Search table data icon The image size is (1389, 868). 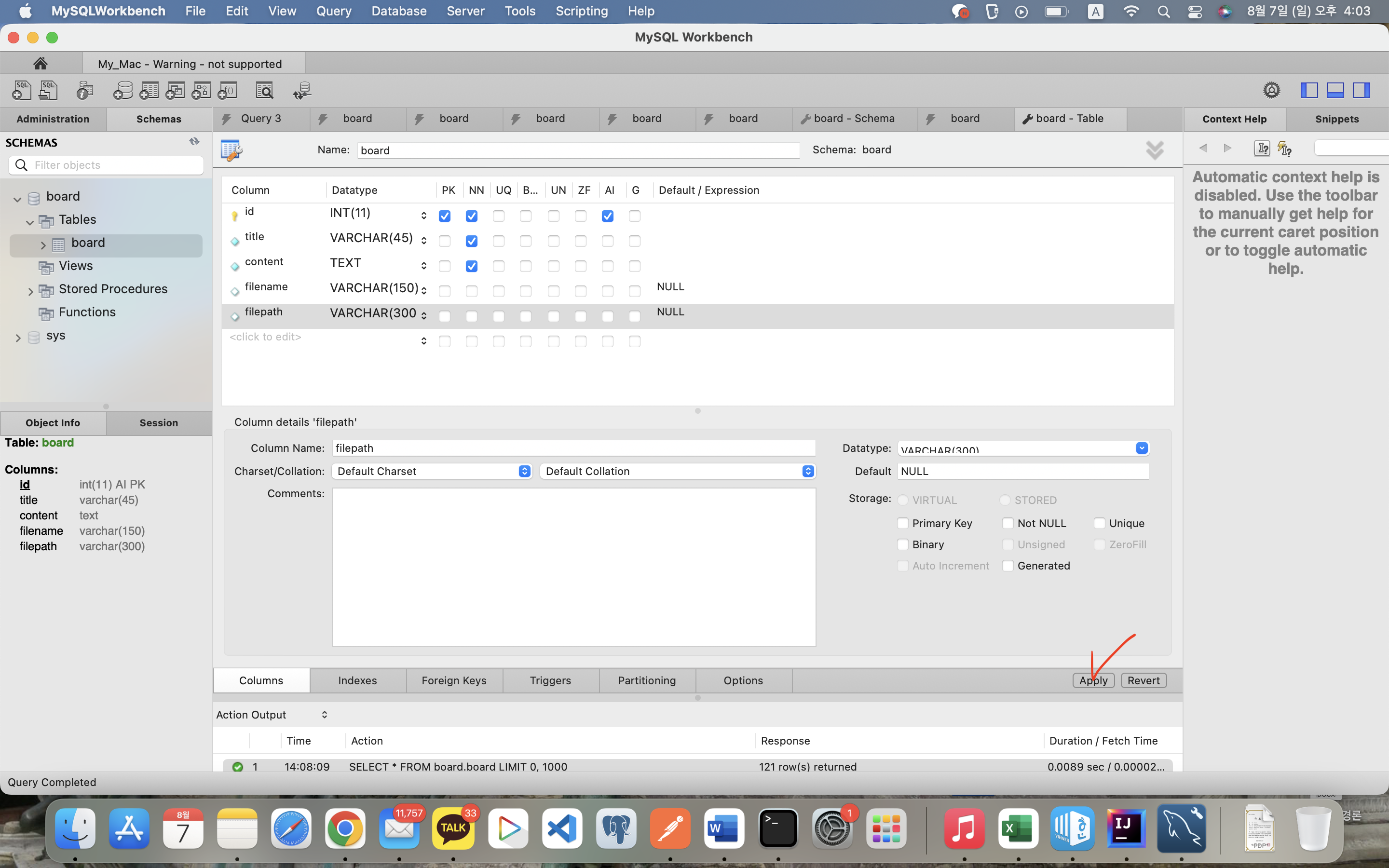pyautogui.click(x=265, y=90)
